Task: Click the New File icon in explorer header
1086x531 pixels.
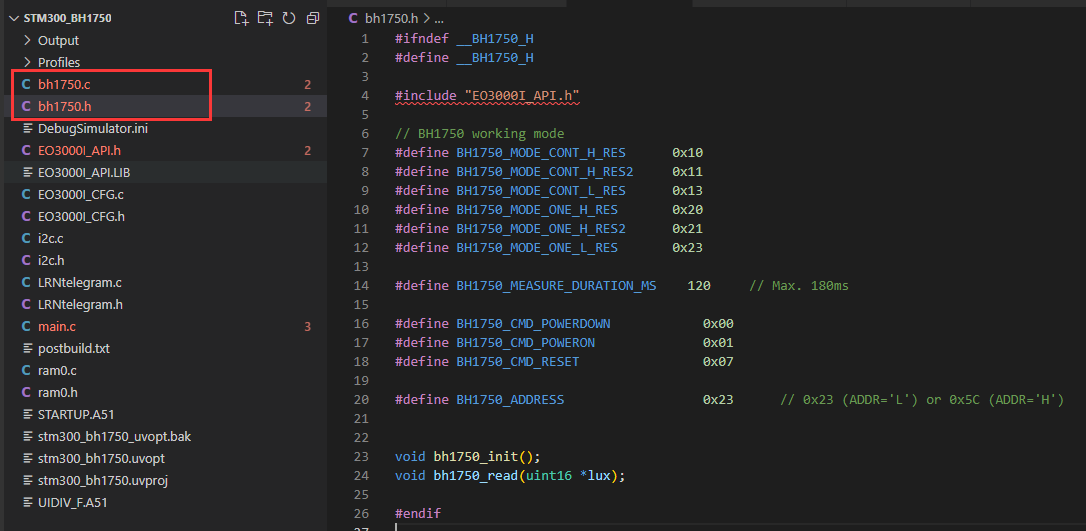Action: coord(241,18)
